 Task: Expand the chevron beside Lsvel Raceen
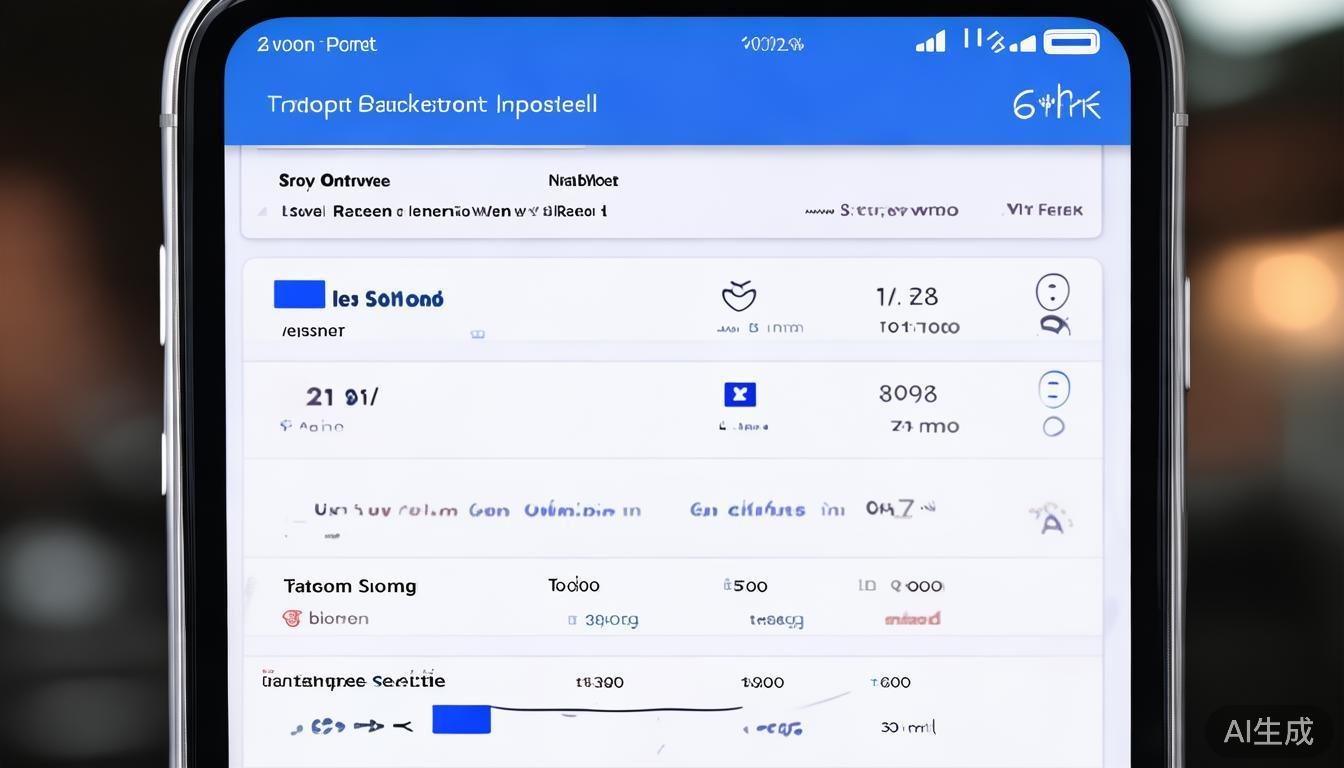[263, 211]
